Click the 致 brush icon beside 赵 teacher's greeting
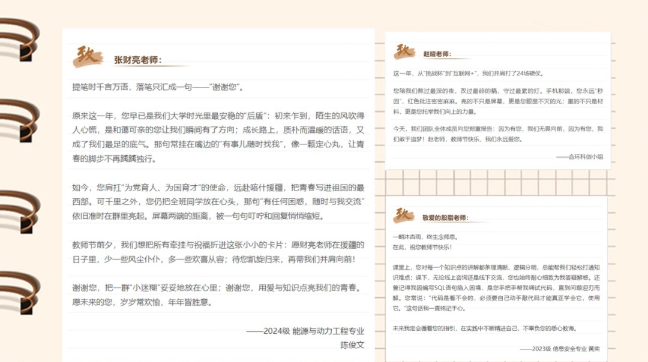648x362 pixels. tap(404, 51)
